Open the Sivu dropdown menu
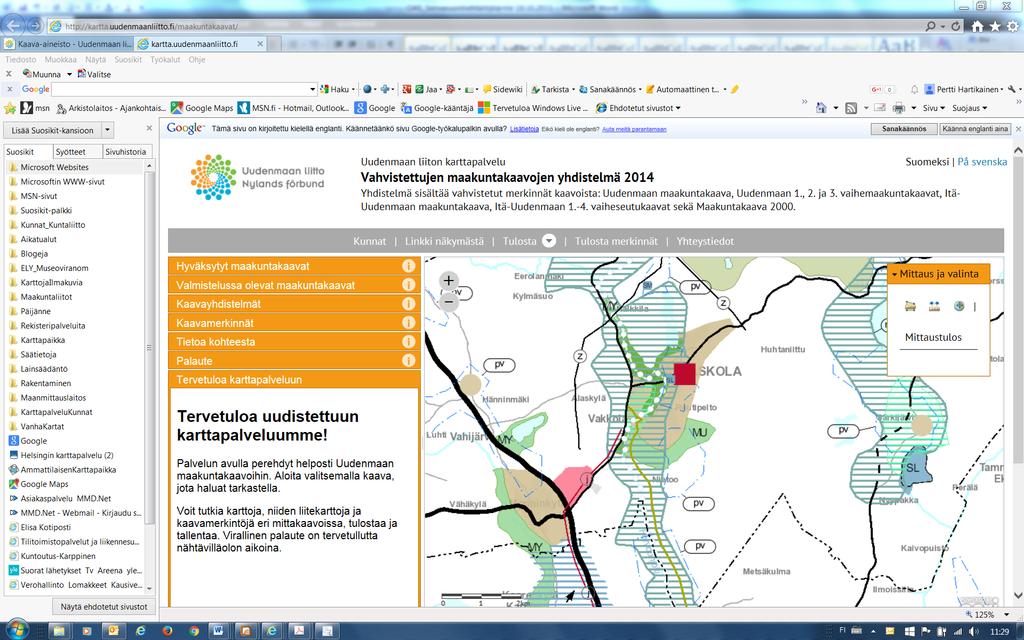 [934, 108]
